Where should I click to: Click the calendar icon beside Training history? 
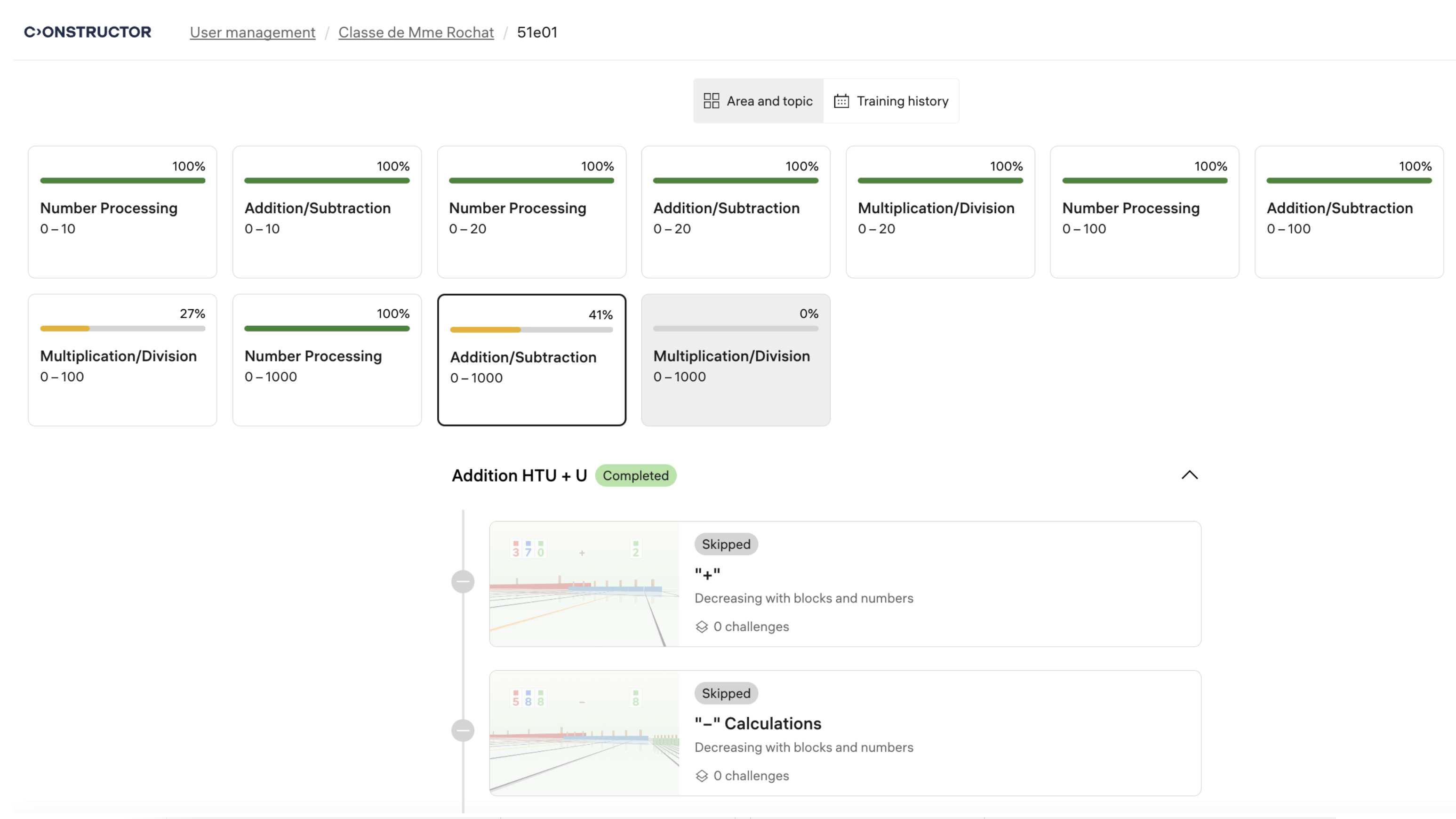click(x=841, y=101)
